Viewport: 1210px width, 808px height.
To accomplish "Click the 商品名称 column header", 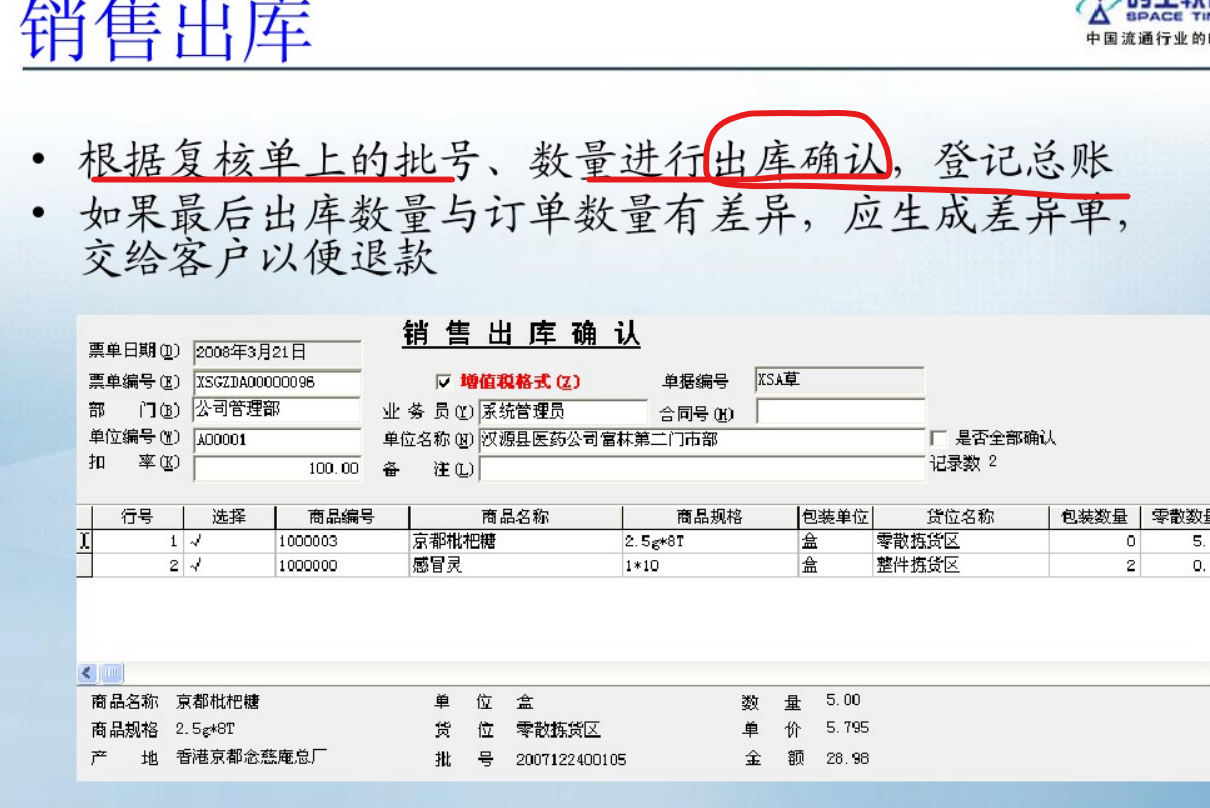I will tap(516, 517).
